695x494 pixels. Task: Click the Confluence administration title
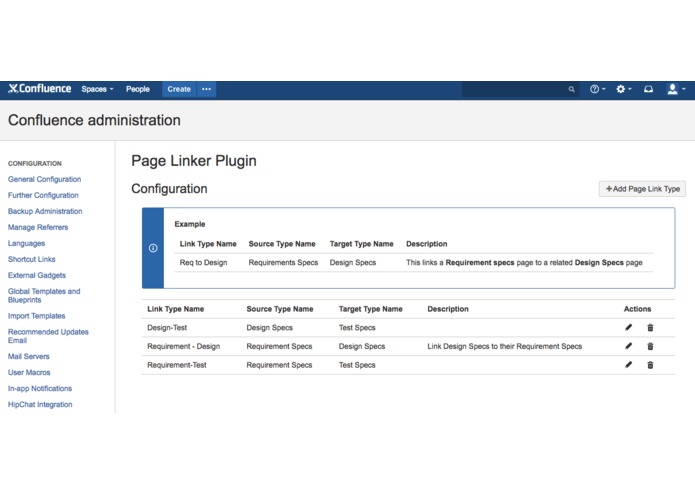click(94, 120)
